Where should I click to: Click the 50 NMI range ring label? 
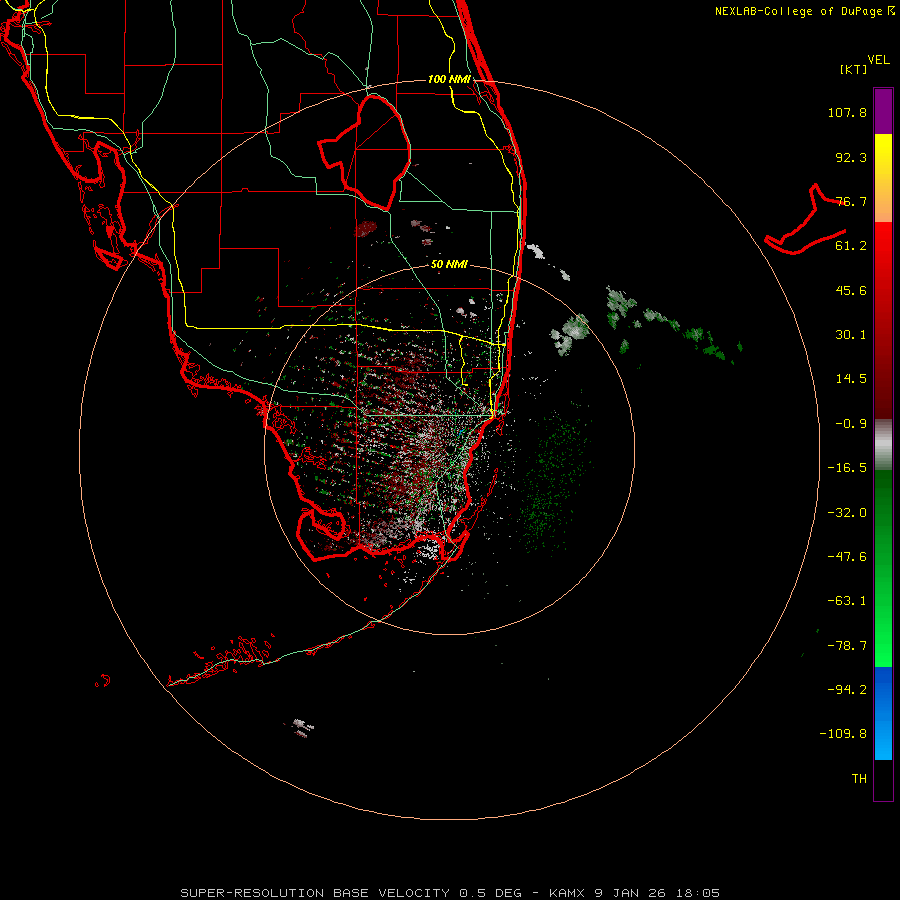click(449, 264)
